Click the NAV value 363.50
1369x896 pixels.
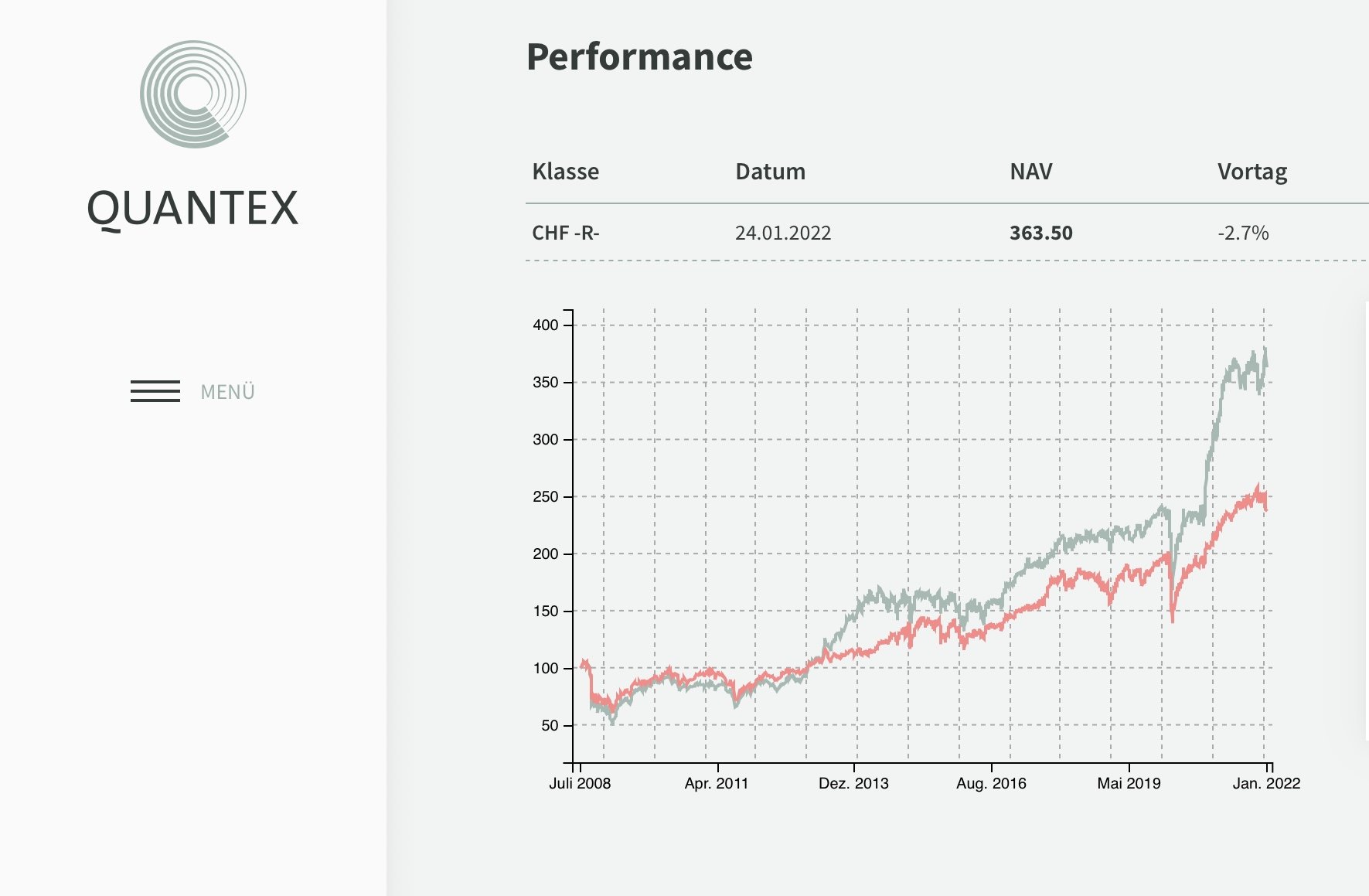point(1040,233)
